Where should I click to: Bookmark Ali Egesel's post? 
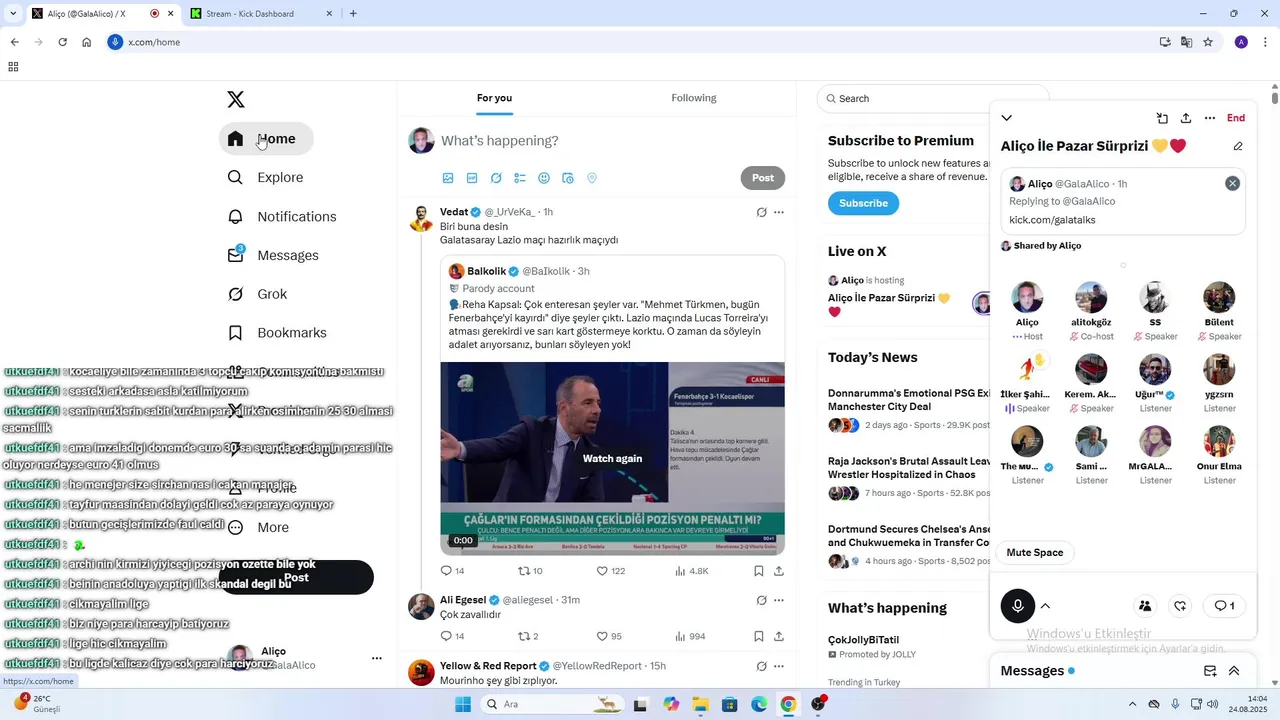(x=759, y=636)
